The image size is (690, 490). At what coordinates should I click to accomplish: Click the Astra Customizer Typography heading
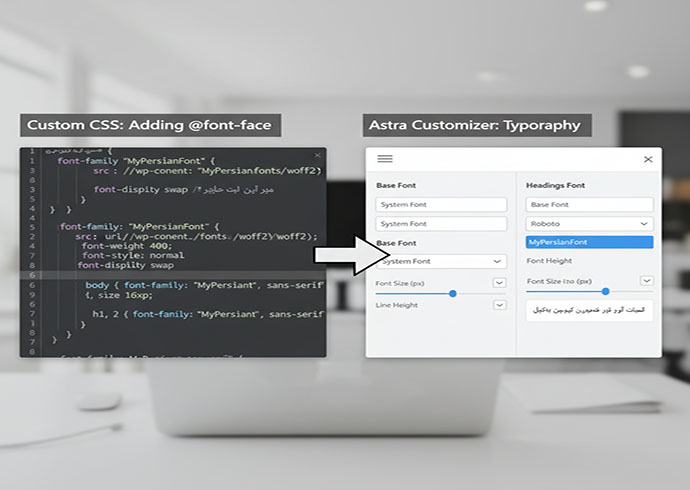tap(477, 125)
